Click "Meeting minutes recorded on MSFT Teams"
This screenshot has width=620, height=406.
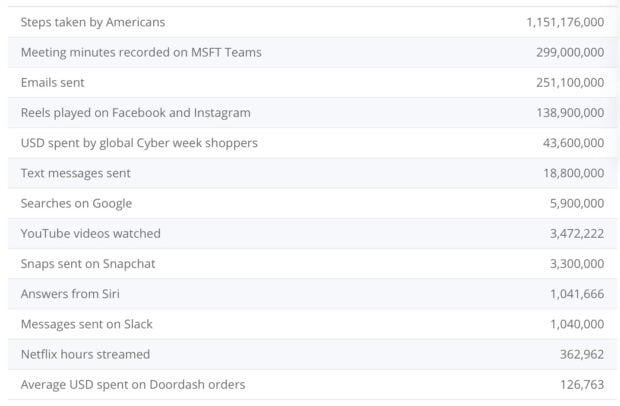[x=141, y=52]
